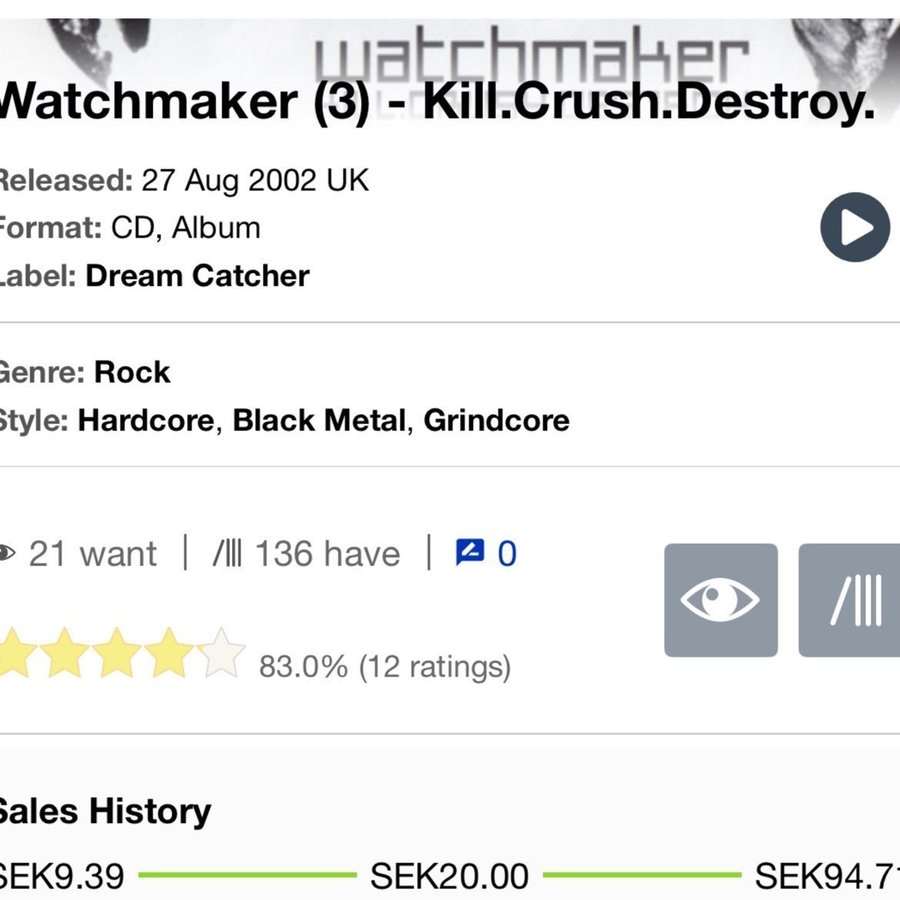Image resolution: width=900 pixels, height=900 pixels.
Task: Open the reviews comment icon
Action: (469, 553)
